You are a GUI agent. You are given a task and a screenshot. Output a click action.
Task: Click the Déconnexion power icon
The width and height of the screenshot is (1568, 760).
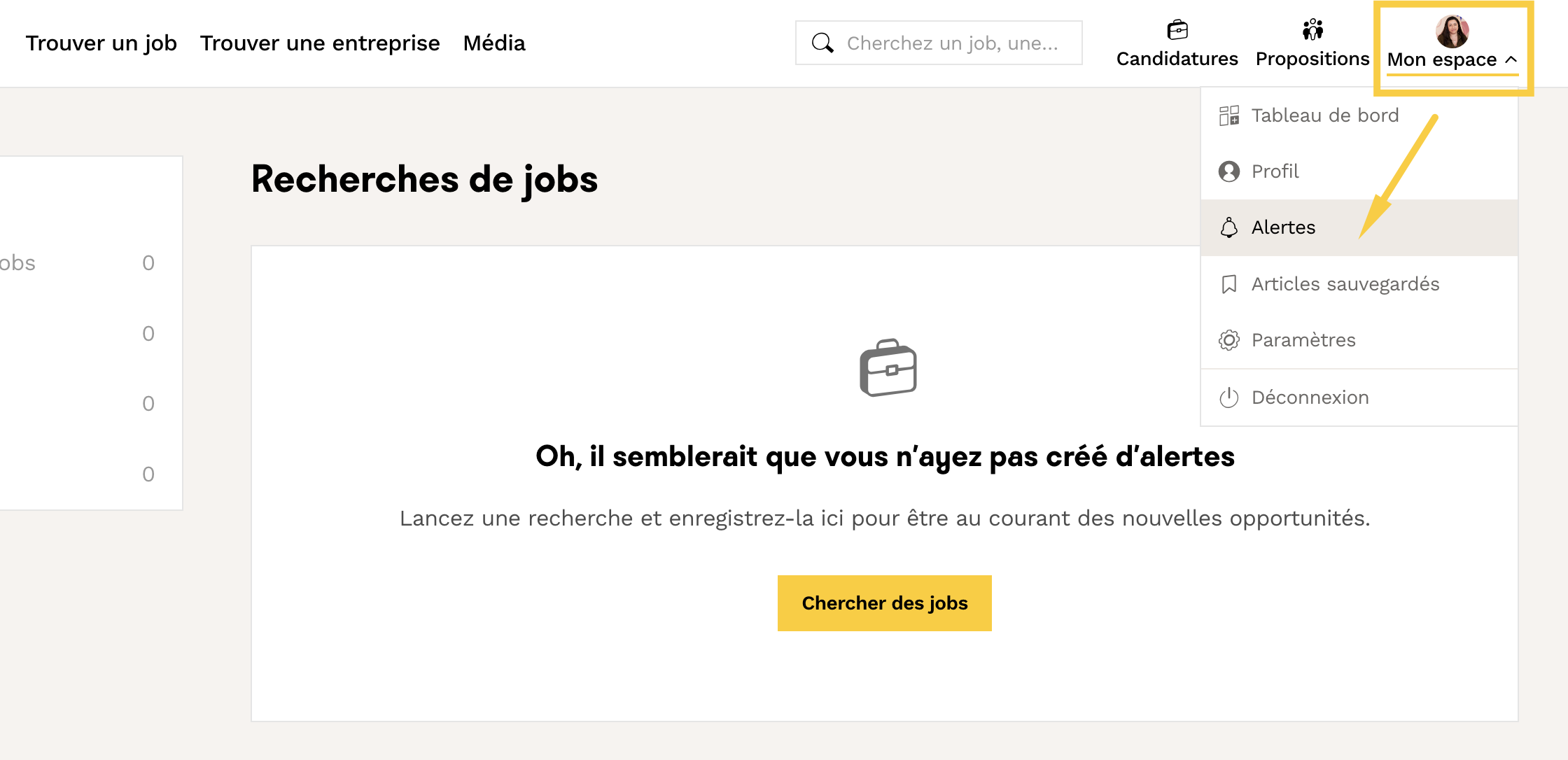pos(1229,397)
